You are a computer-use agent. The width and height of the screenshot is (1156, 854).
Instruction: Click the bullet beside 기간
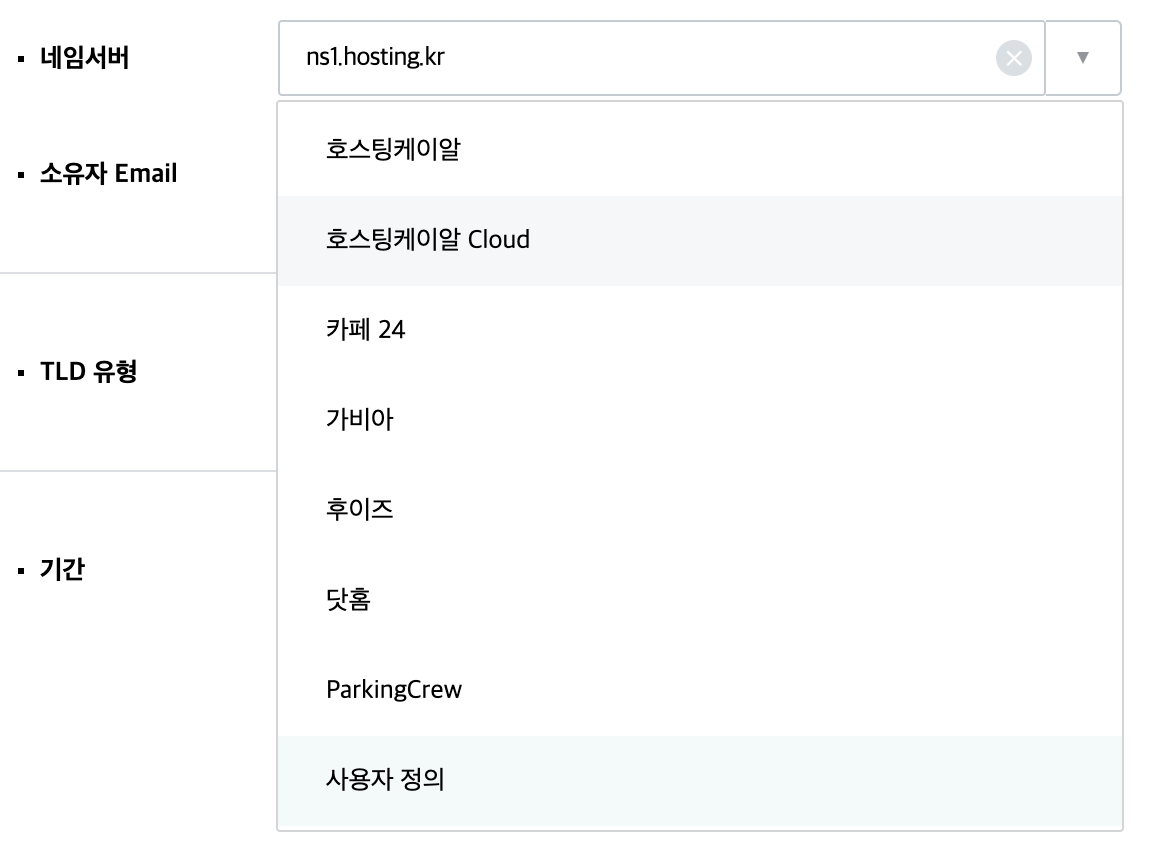[21, 571]
